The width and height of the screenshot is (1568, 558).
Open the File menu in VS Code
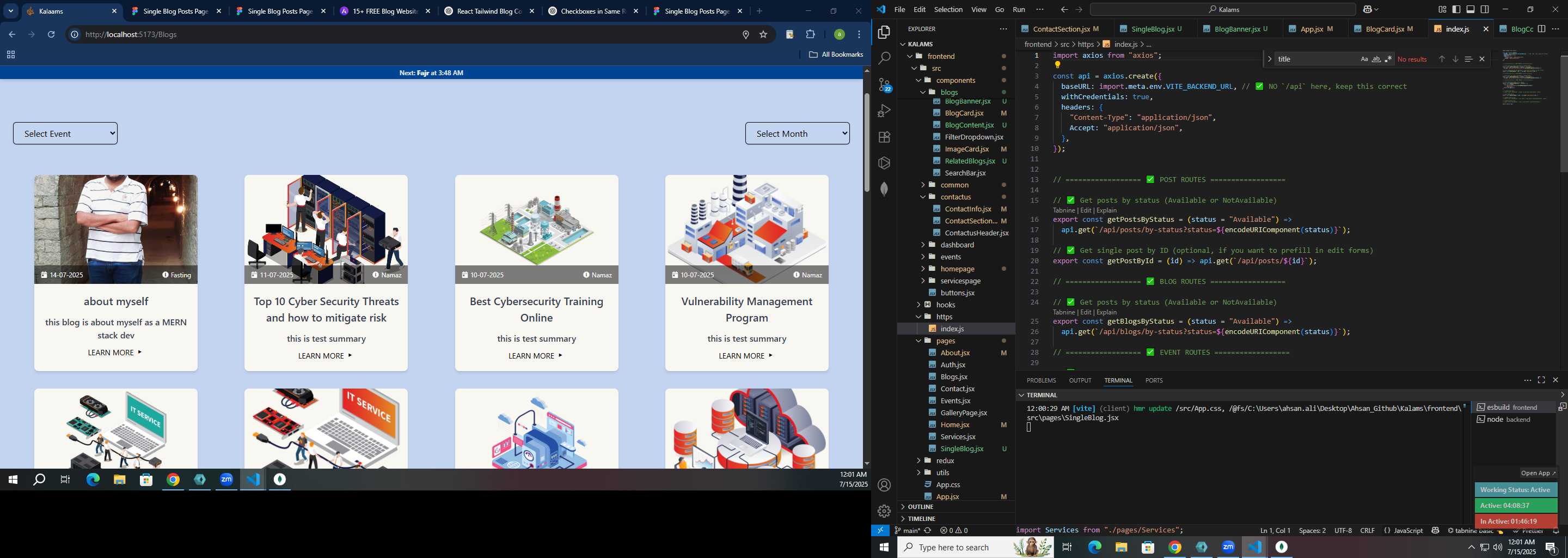pos(899,10)
